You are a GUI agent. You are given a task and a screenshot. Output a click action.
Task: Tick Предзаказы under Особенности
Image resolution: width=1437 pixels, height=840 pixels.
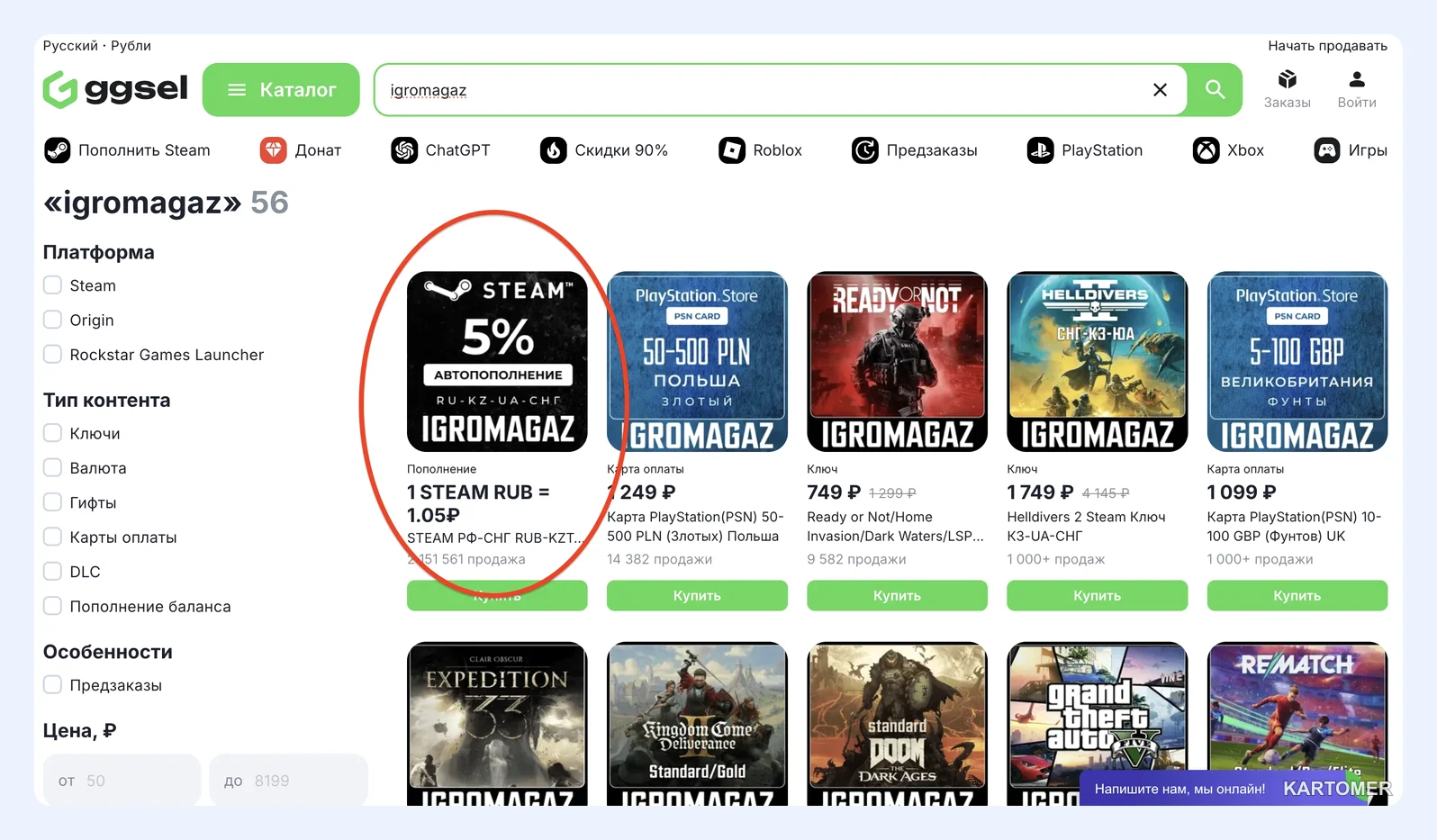(53, 685)
